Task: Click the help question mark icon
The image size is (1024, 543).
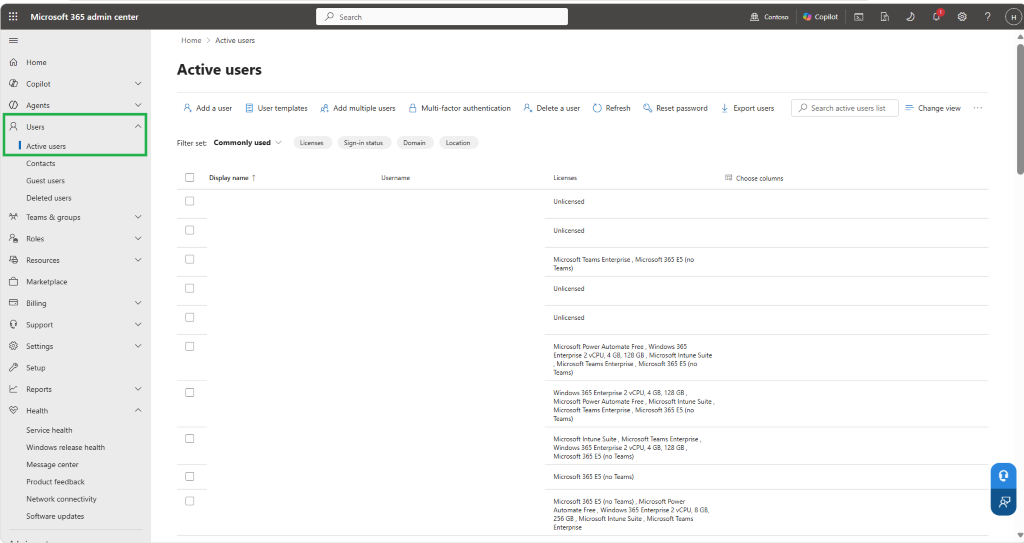Action: click(987, 17)
